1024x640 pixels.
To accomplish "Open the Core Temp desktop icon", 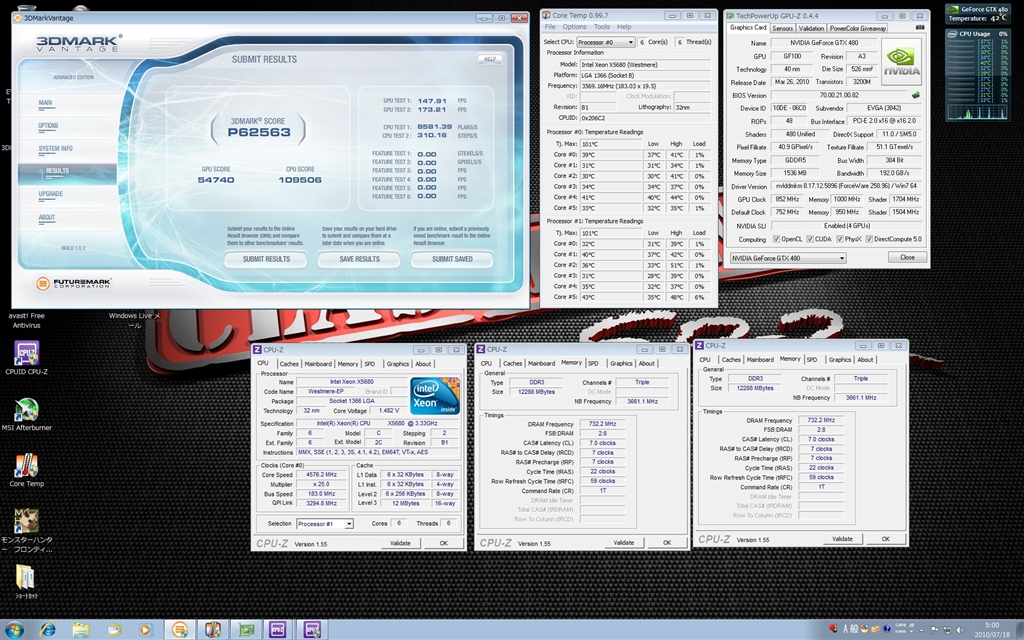I will [x=26, y=466].
